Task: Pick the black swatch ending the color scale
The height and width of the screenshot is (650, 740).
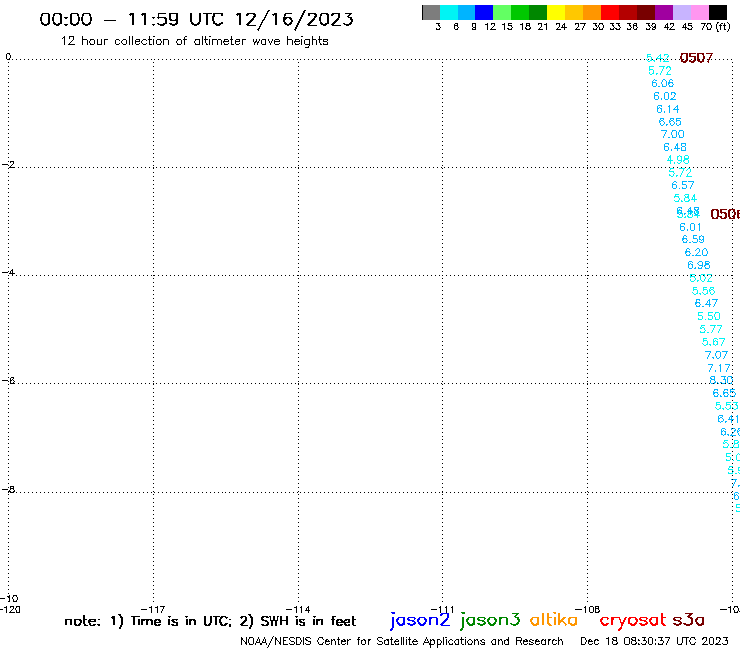Action: (x=718, y=12)
